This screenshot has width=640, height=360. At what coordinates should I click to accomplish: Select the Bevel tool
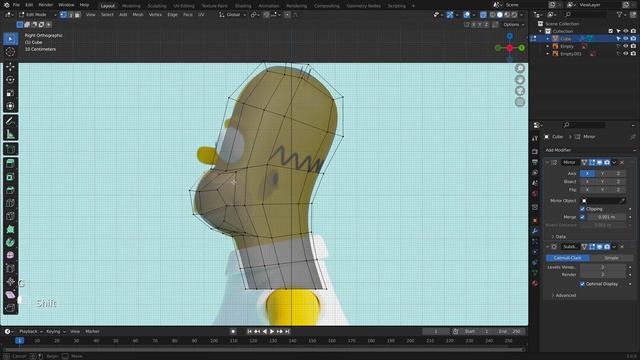point(10,190)
